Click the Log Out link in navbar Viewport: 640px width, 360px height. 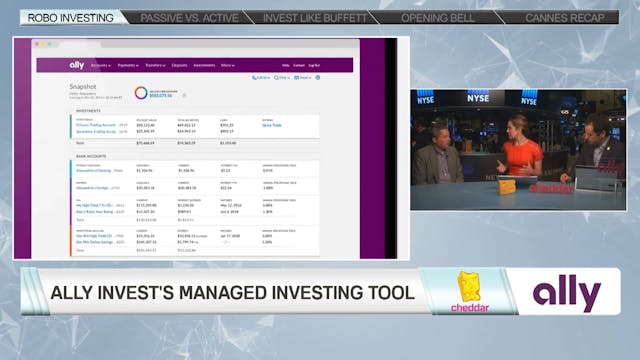click(314, 65)
